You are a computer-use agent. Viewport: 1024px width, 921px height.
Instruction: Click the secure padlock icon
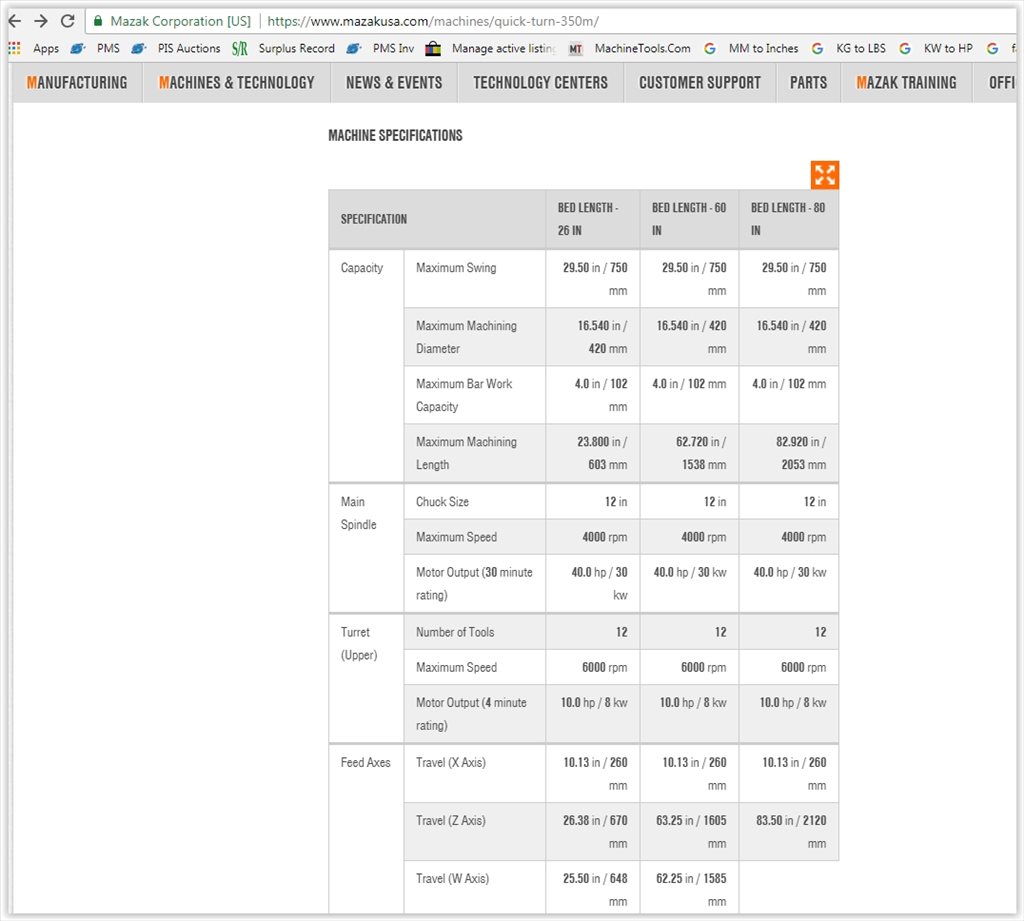coord(98,21)
